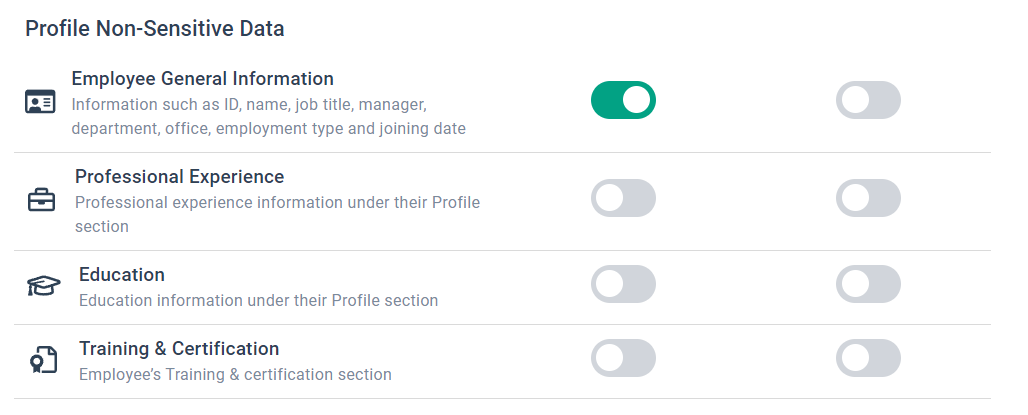Turn on the first Training & Certification toggle
The height and width of the screenshot is (415, 1028).
(623, 358)
